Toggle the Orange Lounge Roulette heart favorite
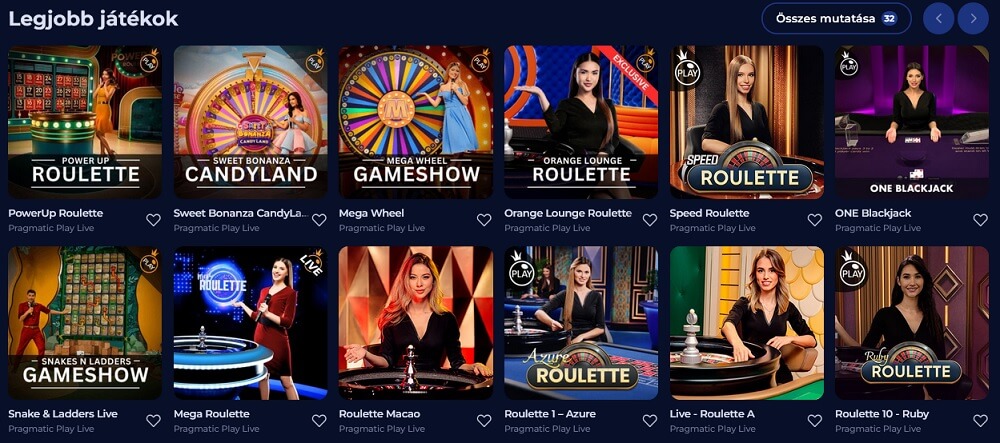Screen dimensions: 1000x443 [649, 220]
